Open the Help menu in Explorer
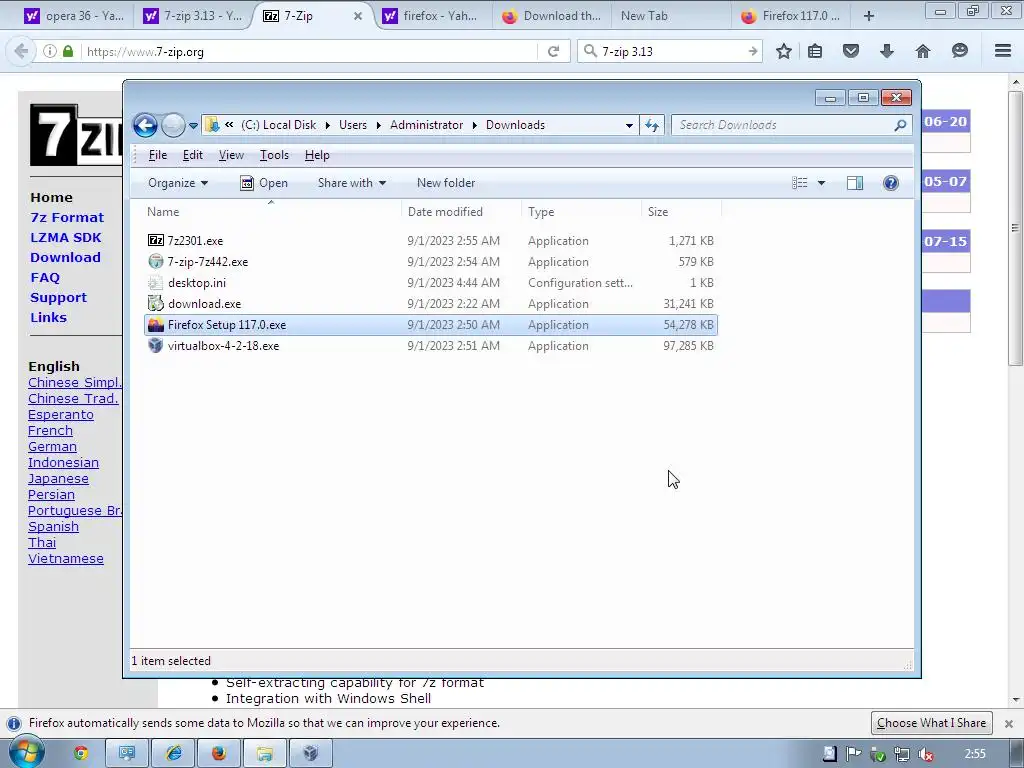Screen dimensions: 1024x768 point(317,155)
